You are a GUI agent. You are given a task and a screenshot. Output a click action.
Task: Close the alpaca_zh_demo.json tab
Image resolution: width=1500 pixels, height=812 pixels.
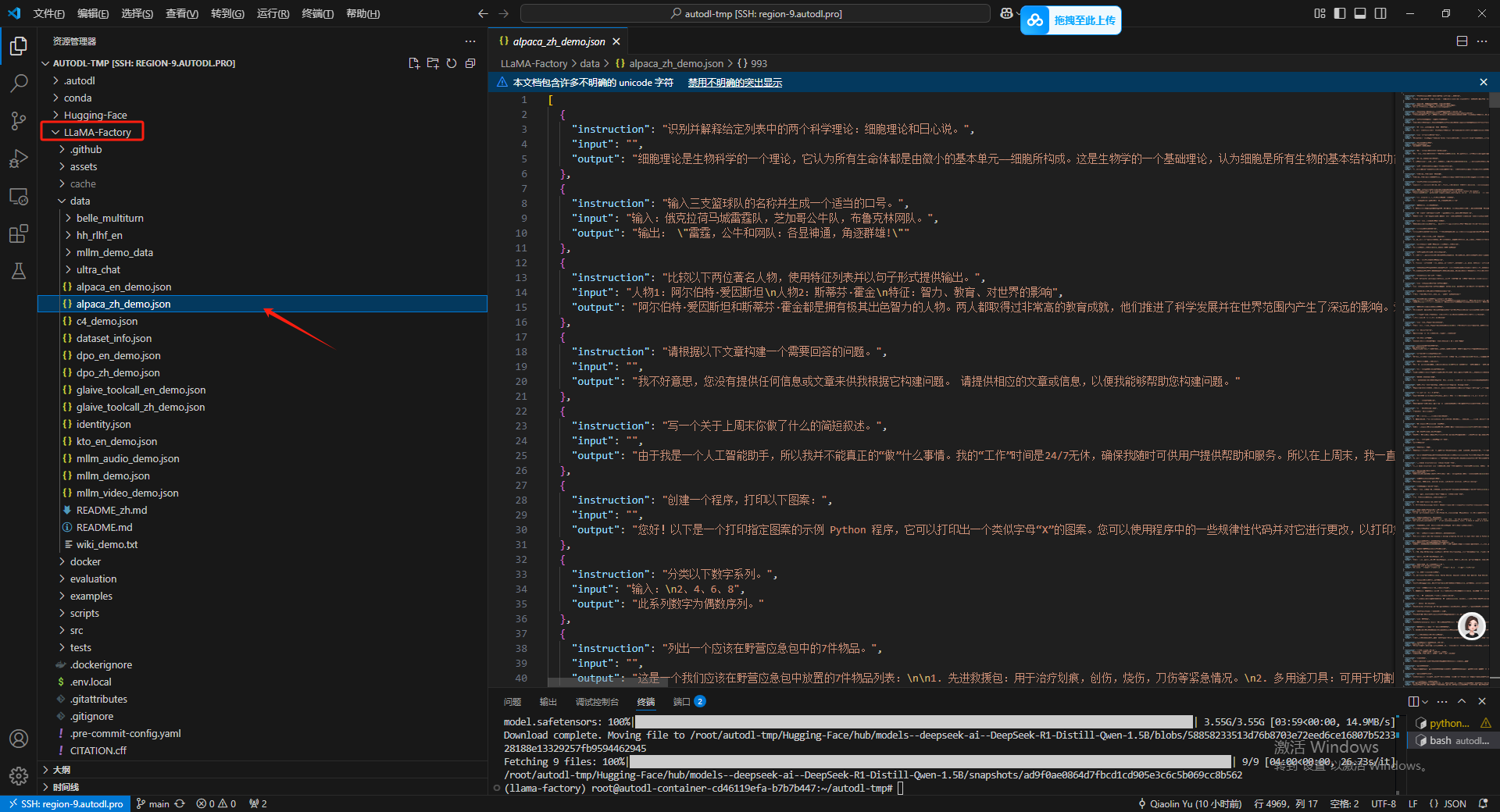(616, 41)
